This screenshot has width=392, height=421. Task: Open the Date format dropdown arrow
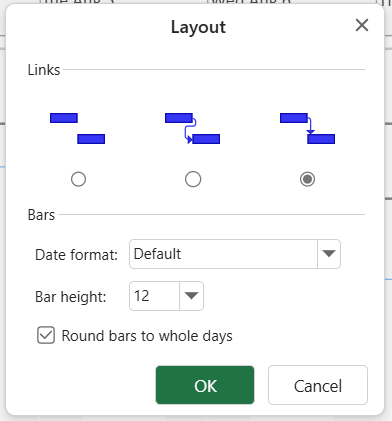[329, 254]
